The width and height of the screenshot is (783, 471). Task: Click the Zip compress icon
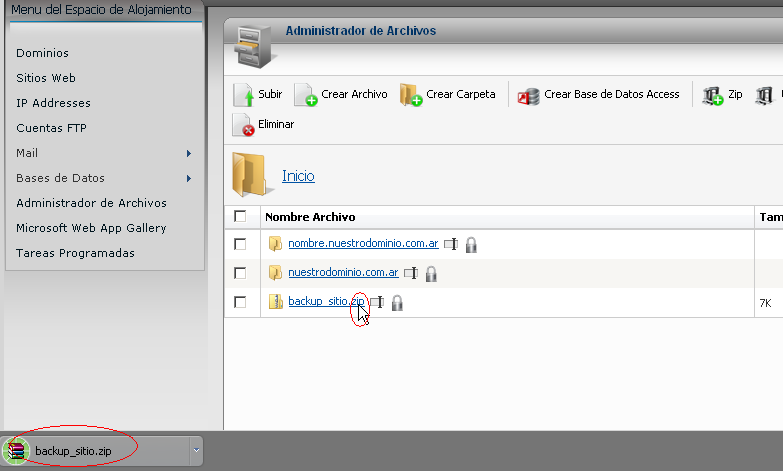713,95
